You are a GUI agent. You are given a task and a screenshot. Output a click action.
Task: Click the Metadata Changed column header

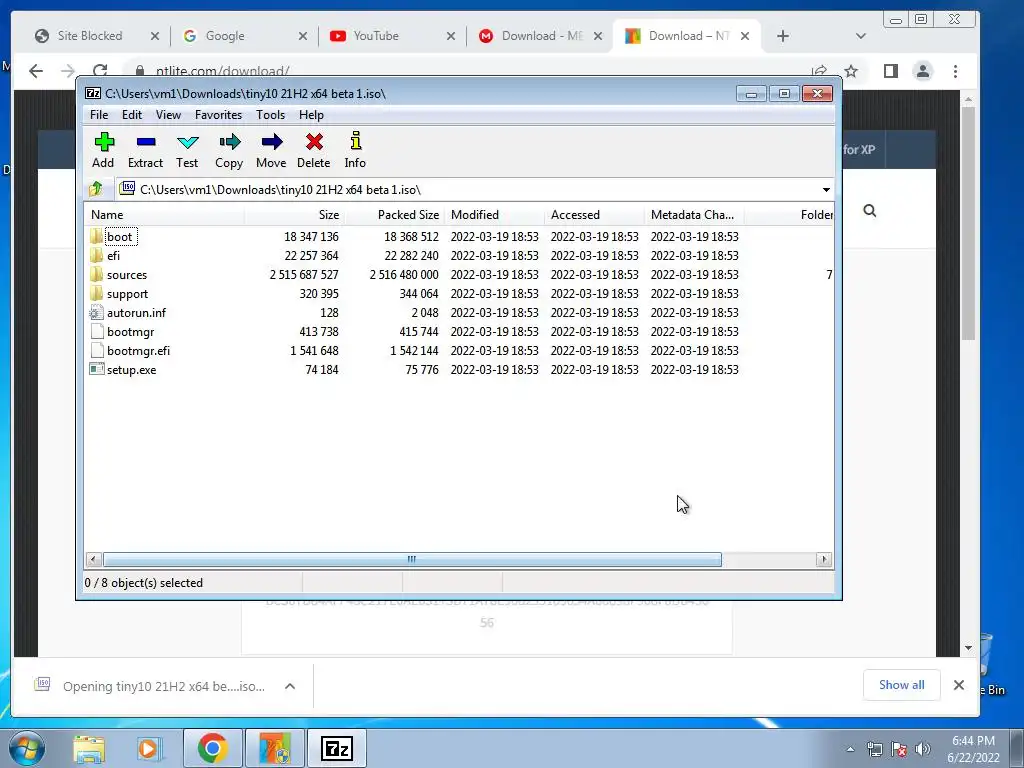694,215
